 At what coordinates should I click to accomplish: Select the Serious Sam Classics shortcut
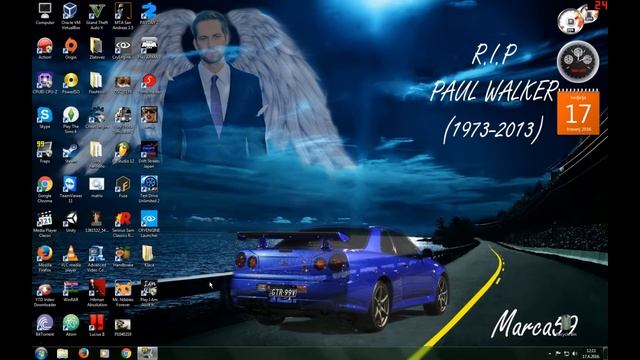pyautogui.click(x=123, y=224)
